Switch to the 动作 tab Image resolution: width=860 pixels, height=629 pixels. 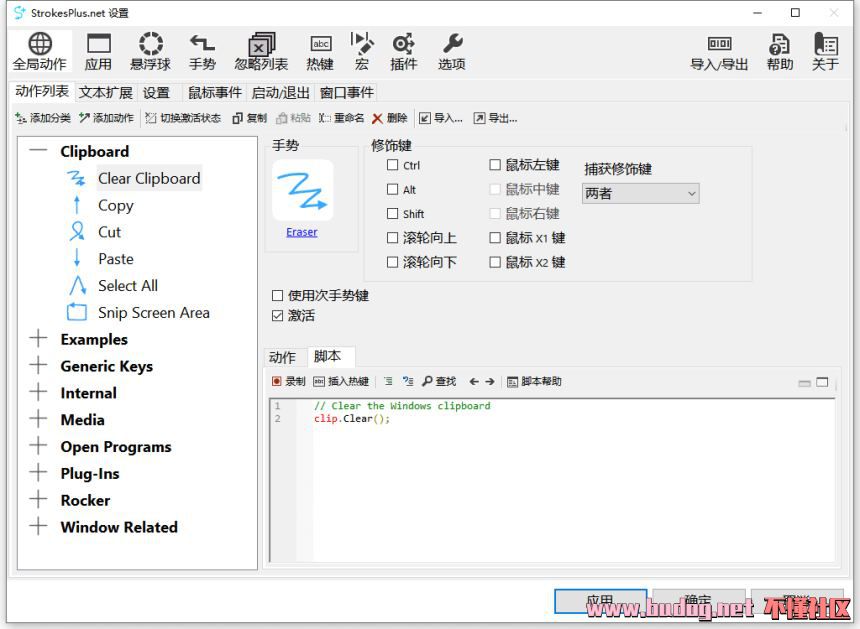(x=282, y=357)
